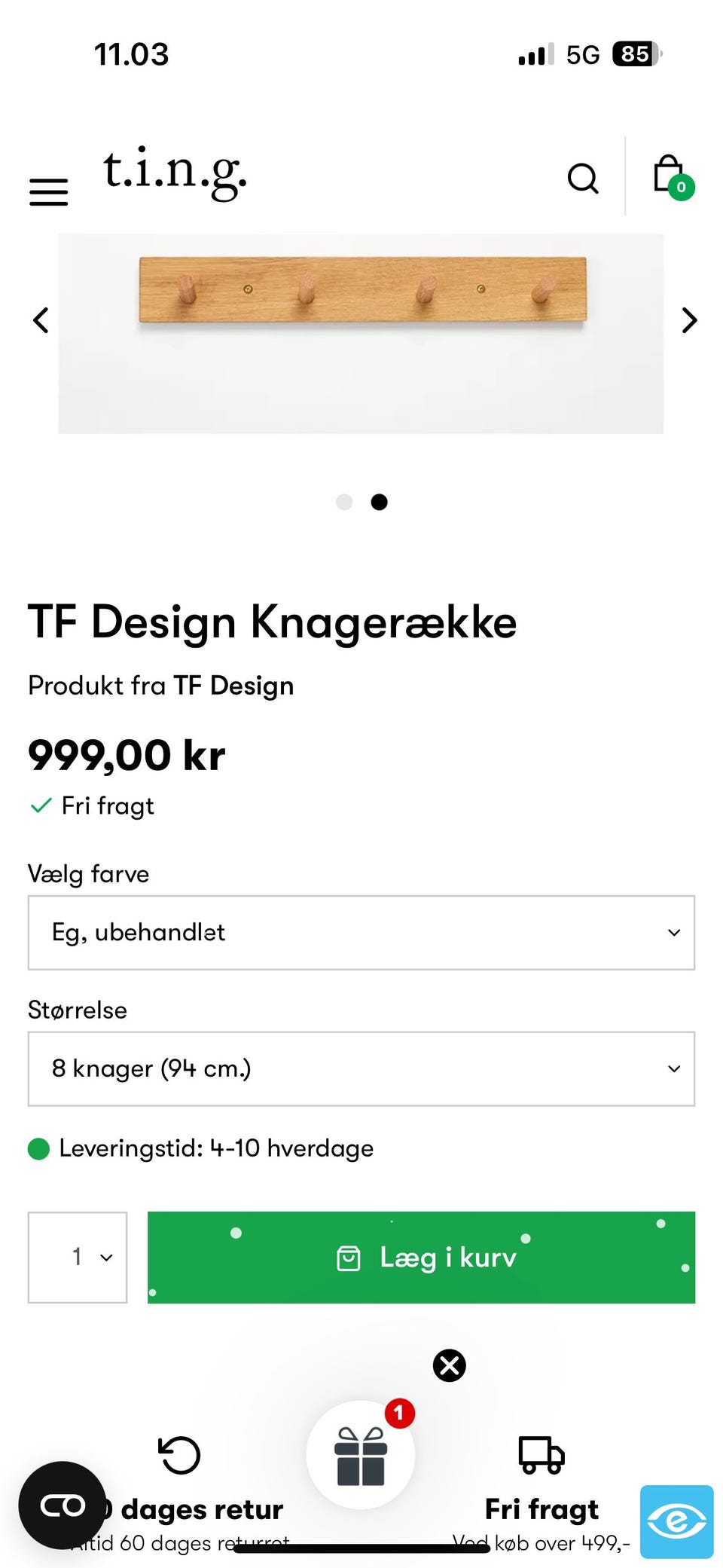Select the first image carousel dot
This screenshot has width=723, height=1568.
click(344, 502)
